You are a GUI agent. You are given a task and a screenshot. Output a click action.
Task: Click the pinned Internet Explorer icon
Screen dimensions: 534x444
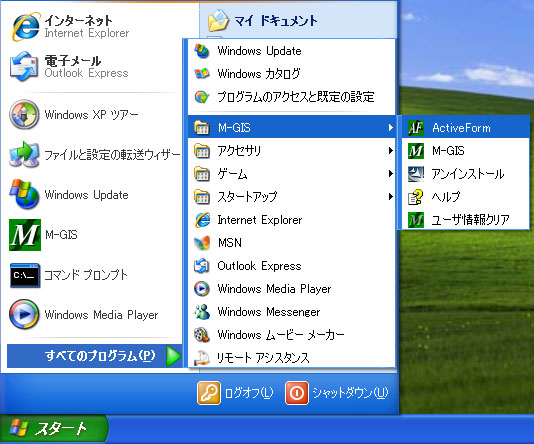click(x=25, y=27)
